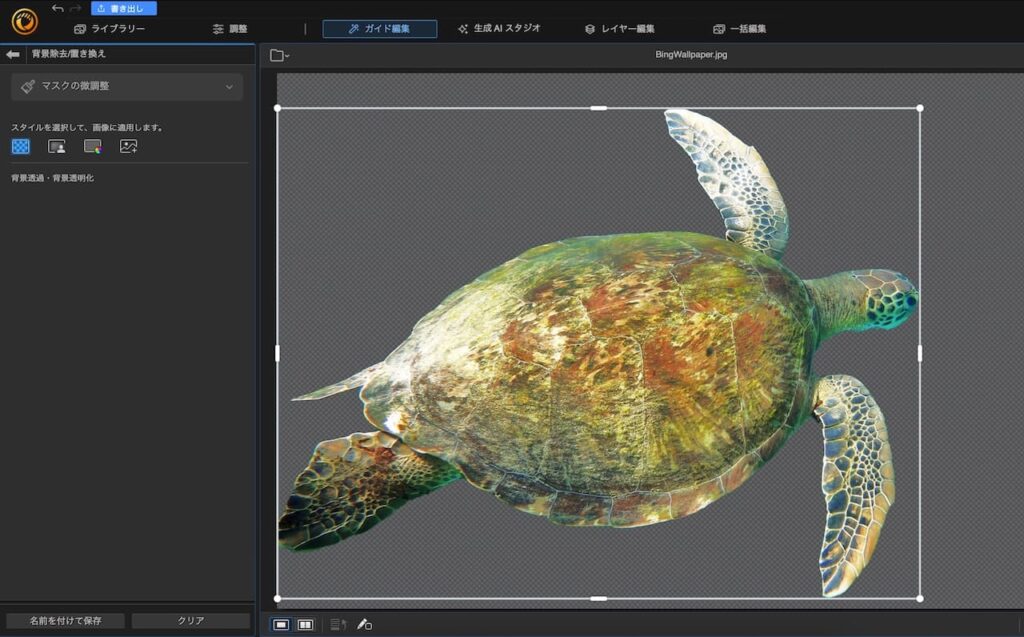Open the folder dropdown above the canvas
1024x637 pixels.
280,56
